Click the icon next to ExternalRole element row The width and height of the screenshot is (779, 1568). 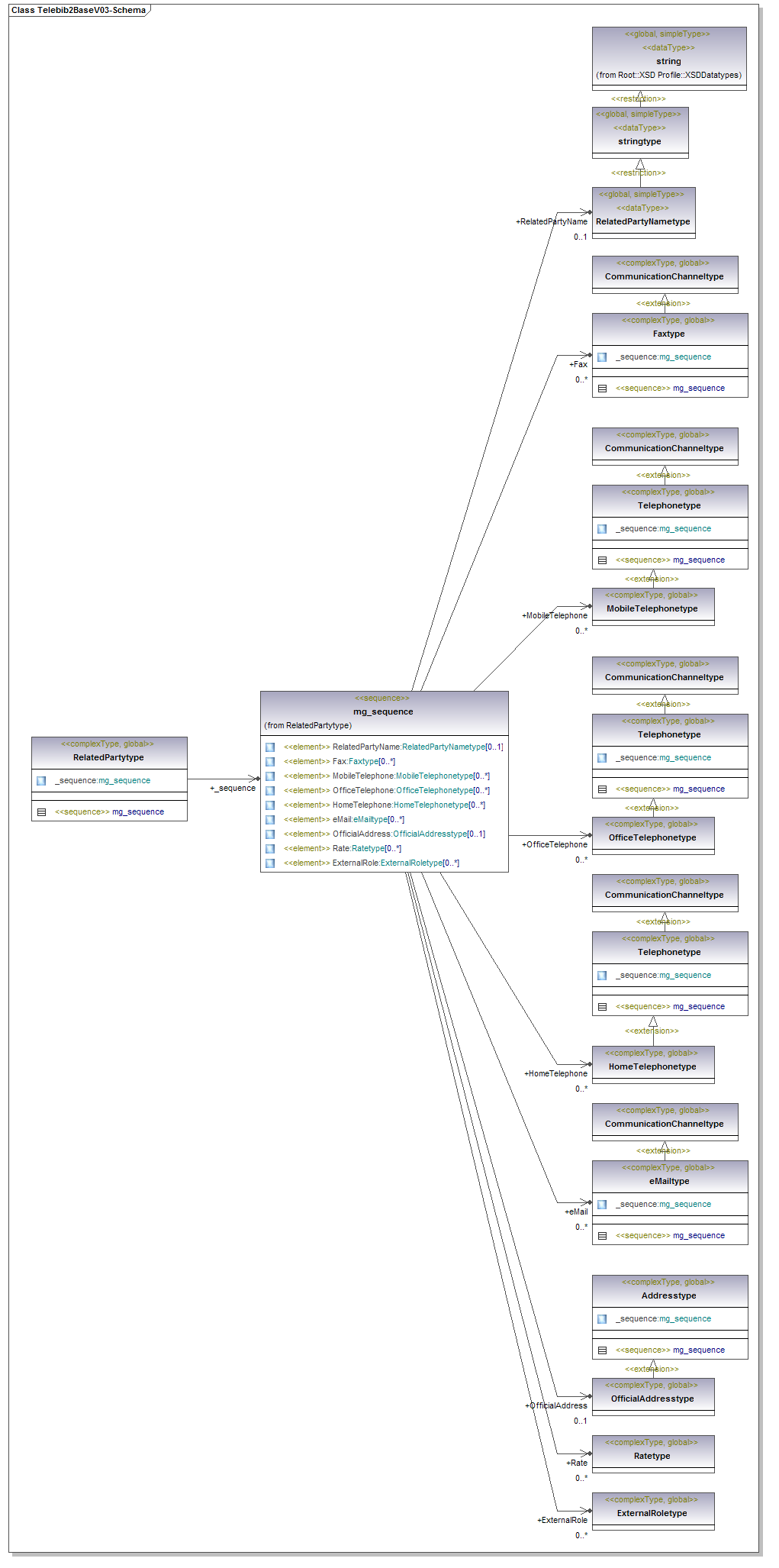pos(270,863)
